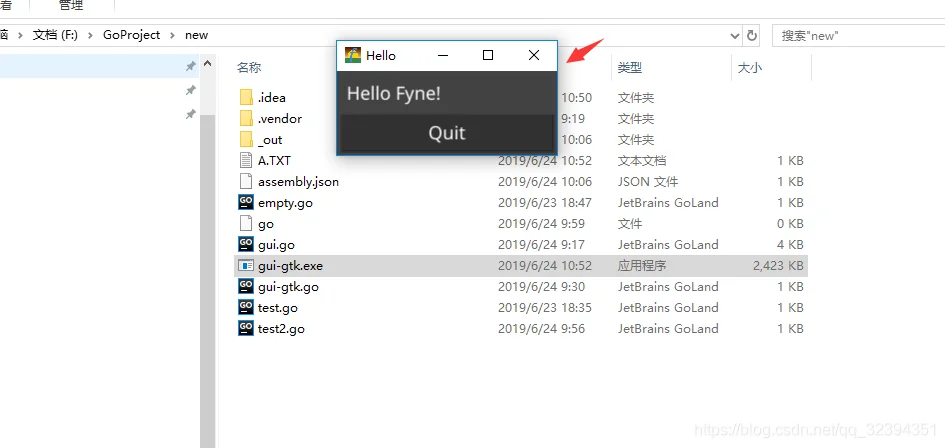Sort by the 大小 column header

tap(750, 68)
